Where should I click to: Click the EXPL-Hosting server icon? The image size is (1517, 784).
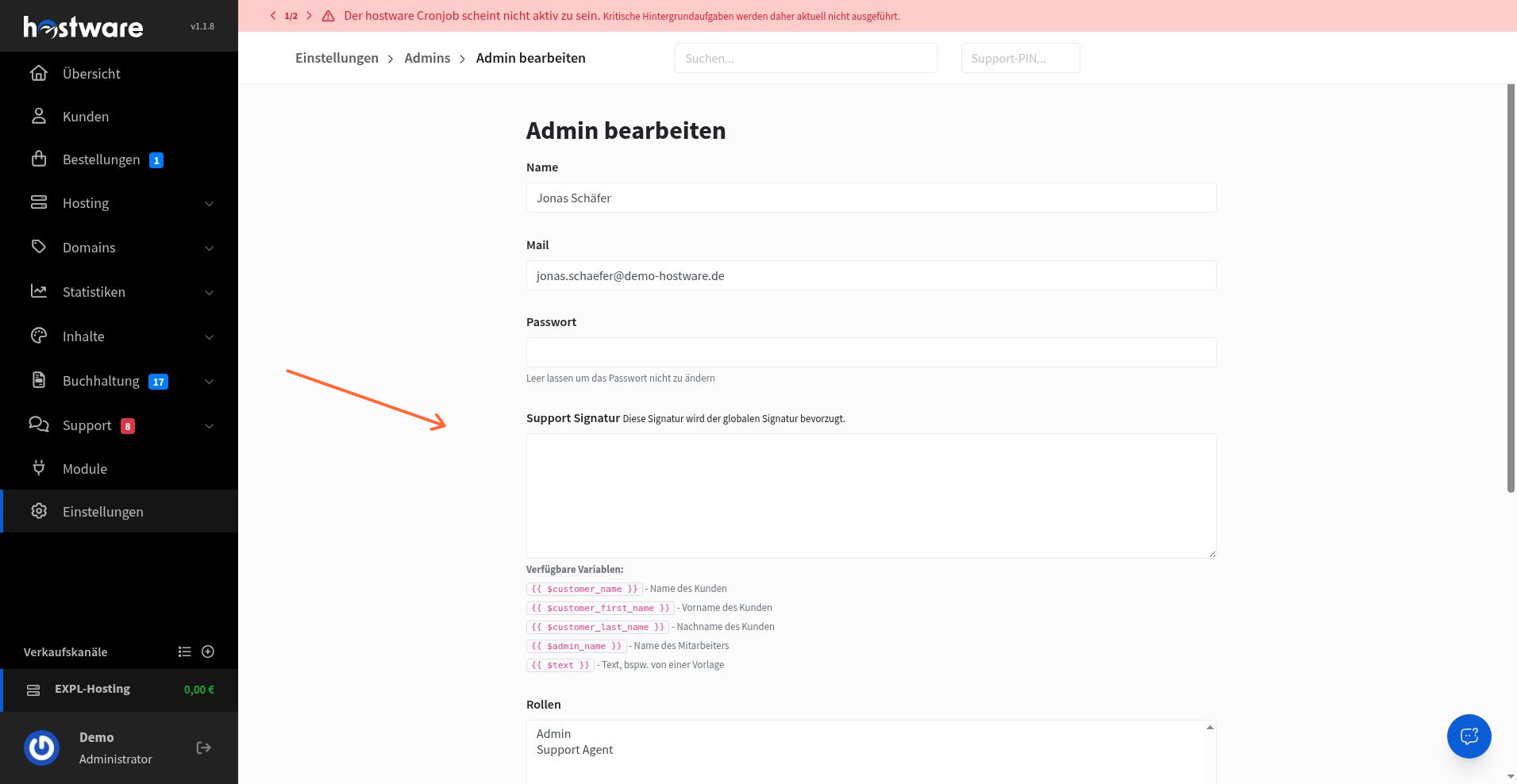(33, 690)
